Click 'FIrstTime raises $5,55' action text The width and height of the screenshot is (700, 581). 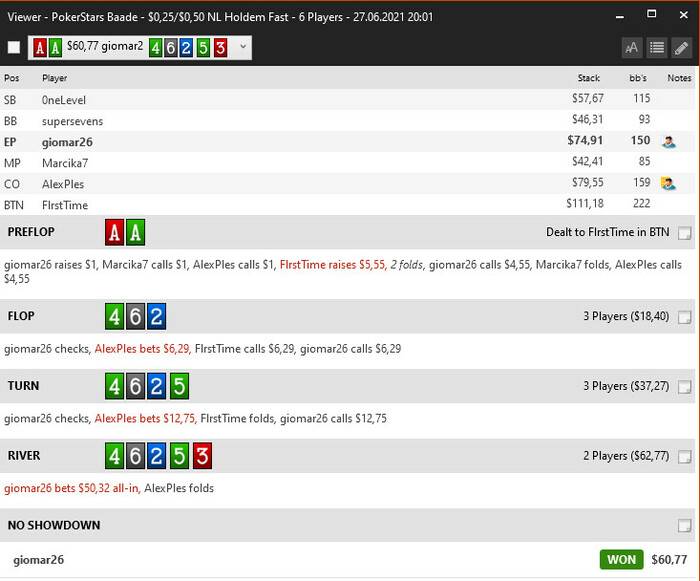333,265
